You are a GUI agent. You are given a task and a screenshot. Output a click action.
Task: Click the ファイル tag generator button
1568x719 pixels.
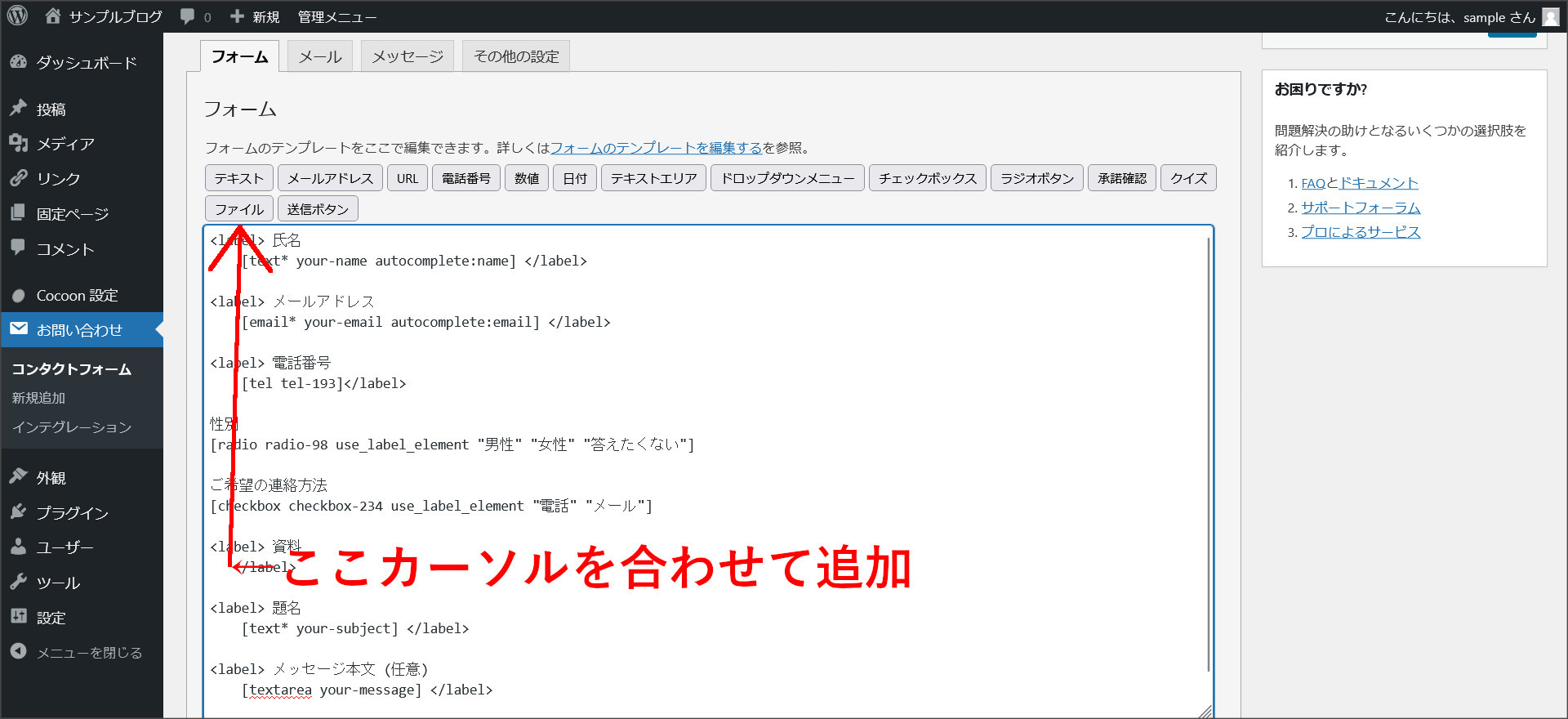click(239, 209)
